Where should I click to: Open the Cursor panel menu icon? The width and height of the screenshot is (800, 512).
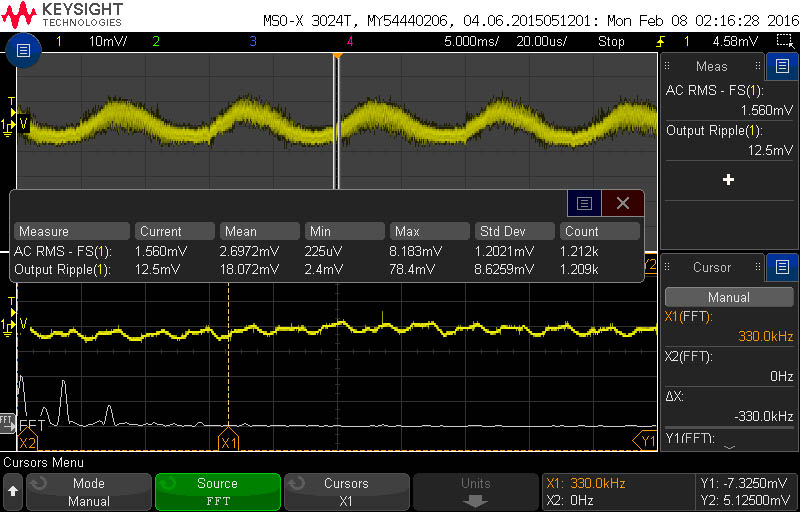(x=782, y=267)
